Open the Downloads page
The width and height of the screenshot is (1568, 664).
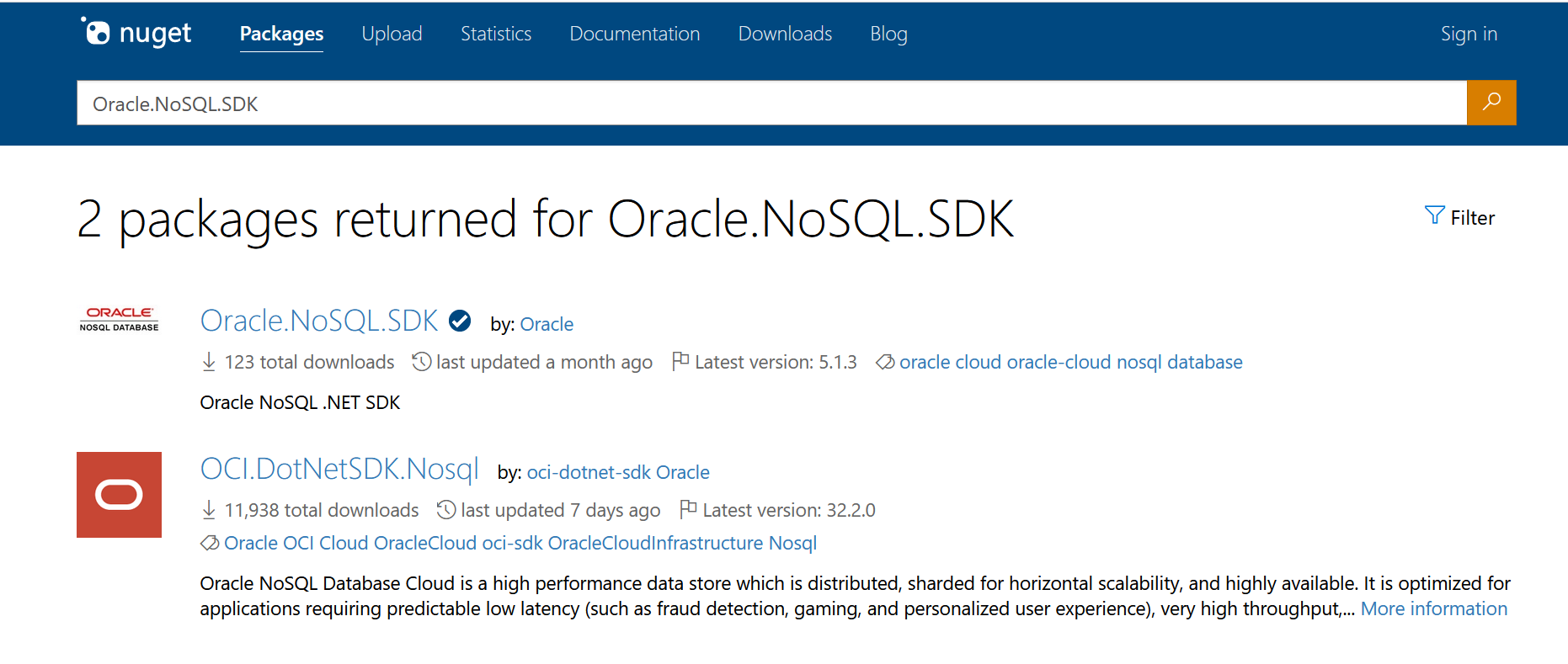pos(785,34)
